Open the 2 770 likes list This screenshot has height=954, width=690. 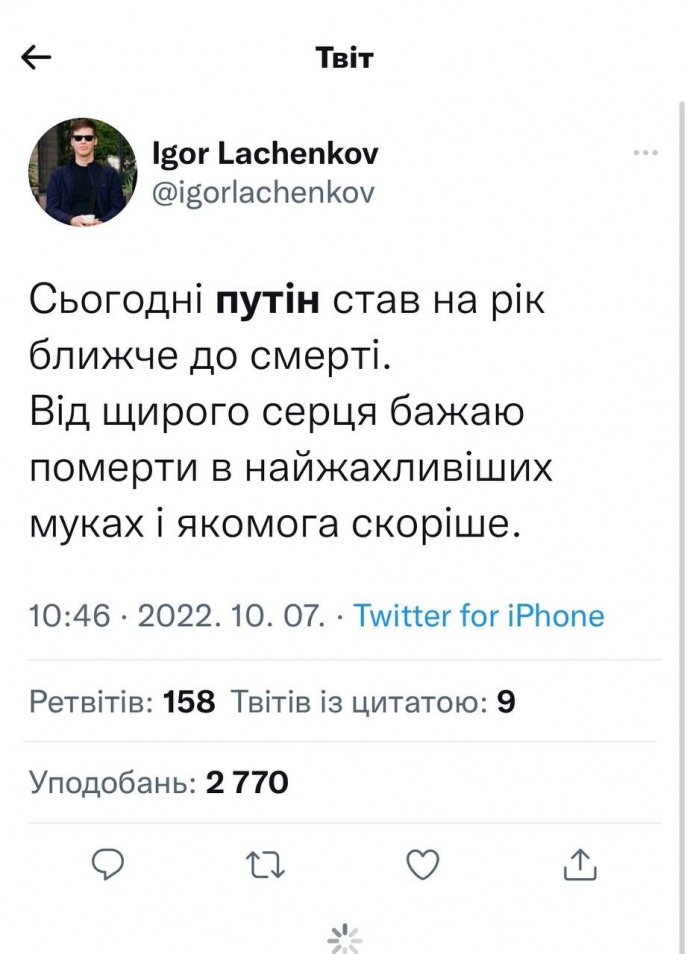point(159,782)
